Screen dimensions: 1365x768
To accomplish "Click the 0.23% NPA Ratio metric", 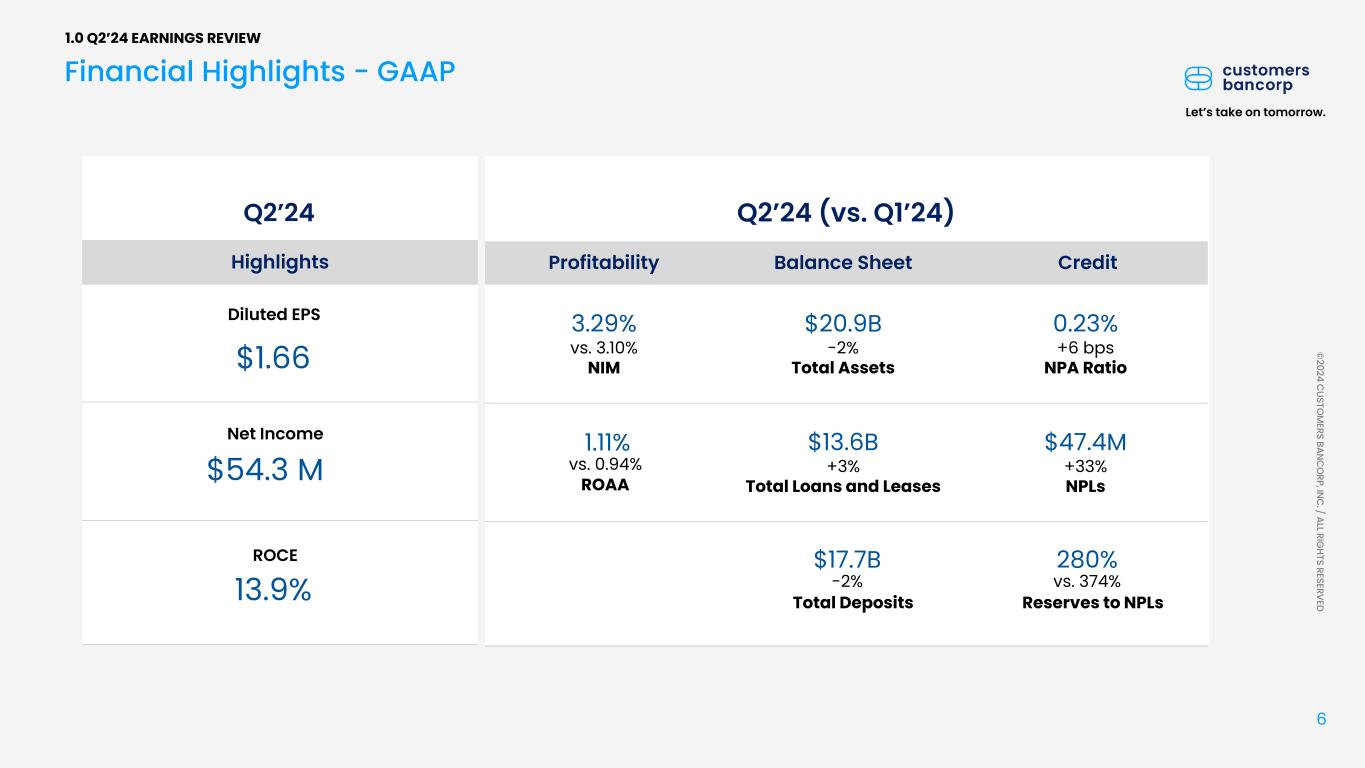I will [1085, 324].
